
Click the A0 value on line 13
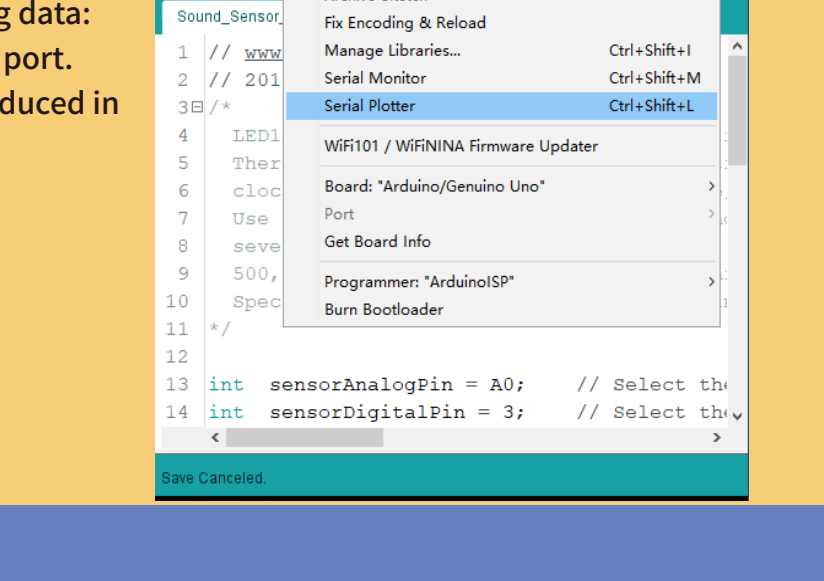501,385
